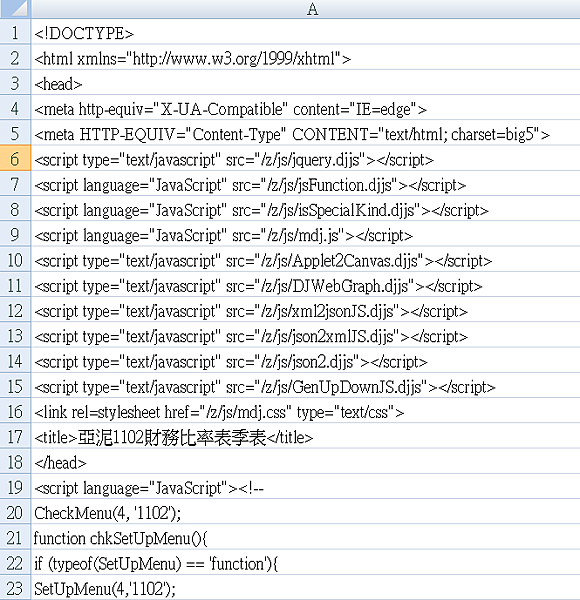580x600 pixels.
Task: Select row 6 highlighted header
Action: [x=15, y=158]
